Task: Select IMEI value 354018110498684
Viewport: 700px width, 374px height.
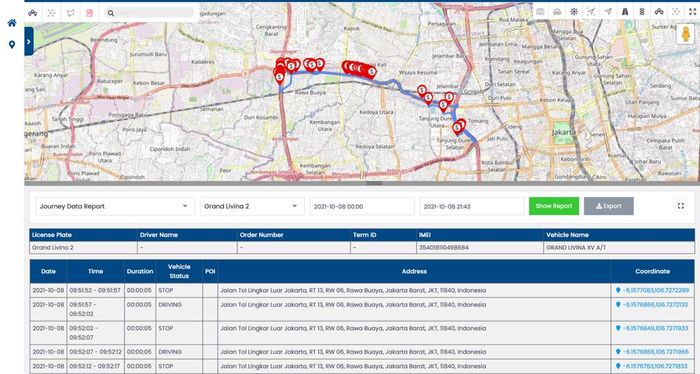Action: pos(444,247)
